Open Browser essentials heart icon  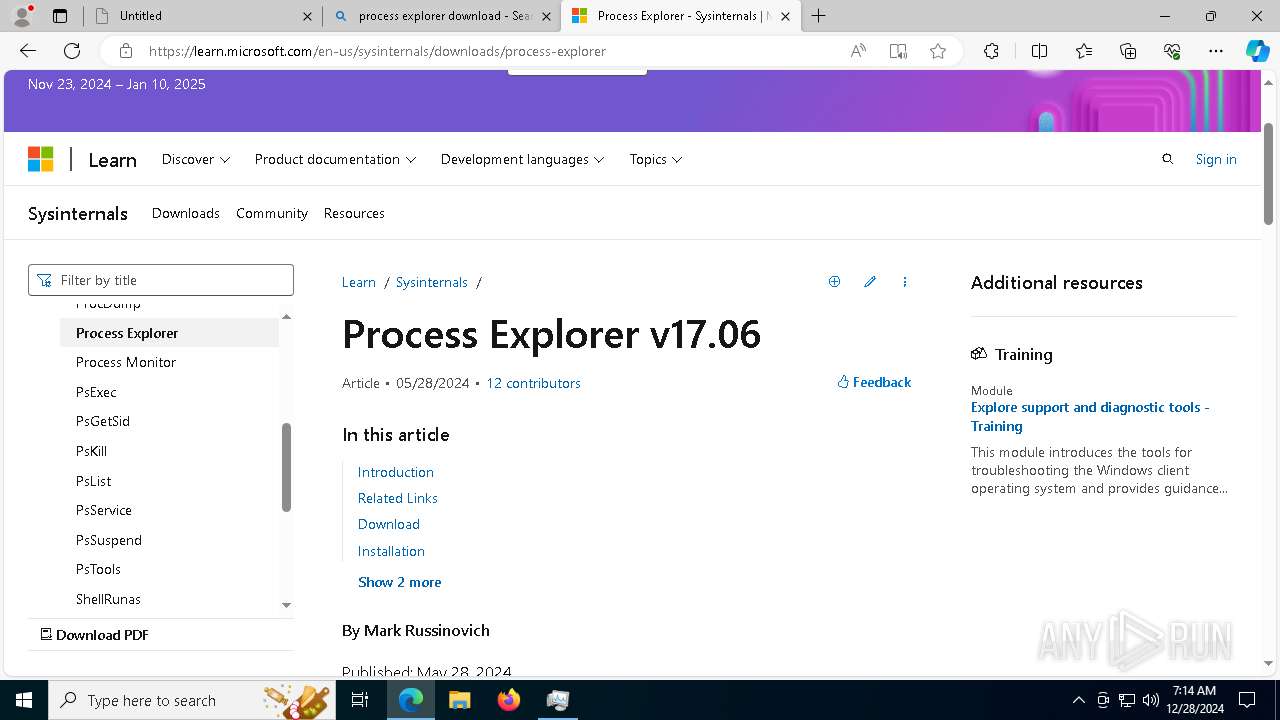pos(1172,51)
